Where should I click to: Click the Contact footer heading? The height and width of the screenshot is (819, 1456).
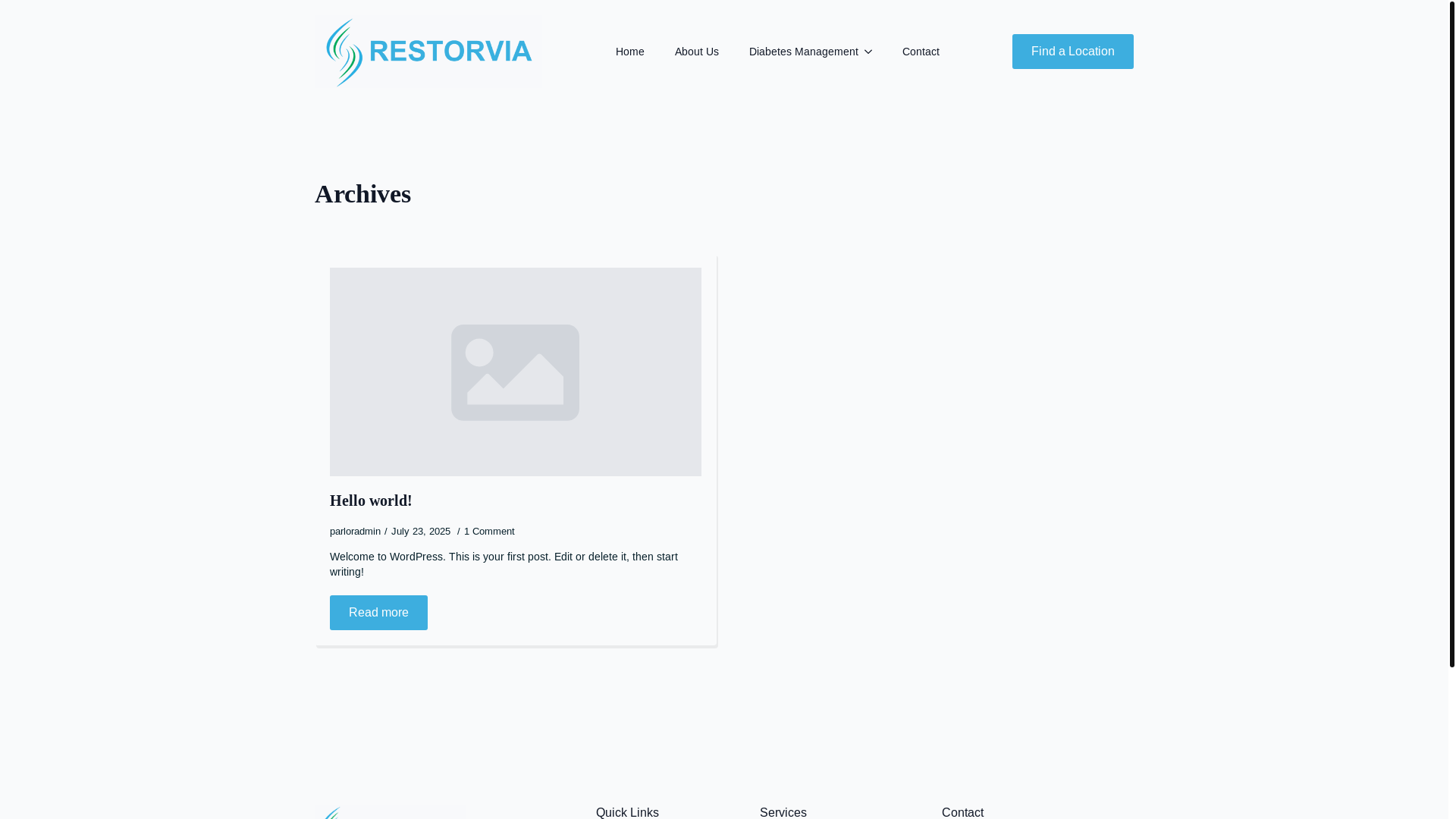point(962,812)
